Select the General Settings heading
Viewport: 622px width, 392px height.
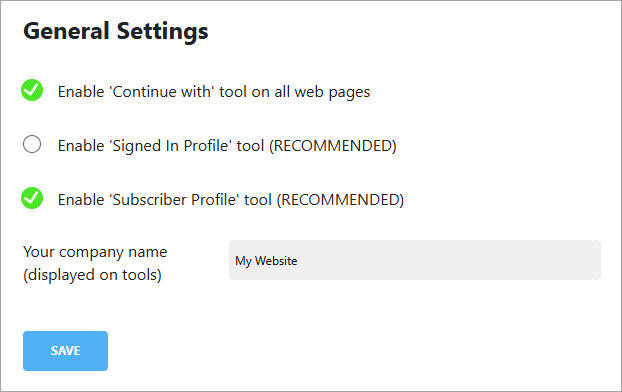(116, 31)
